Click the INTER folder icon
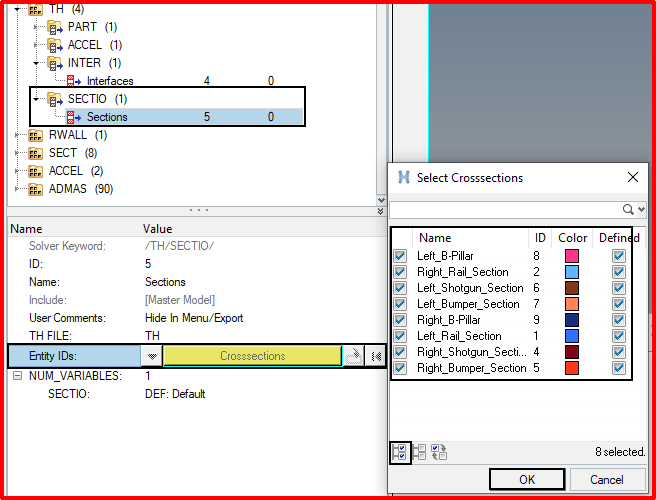Image resolution: width=656 pixels, height=500 pixels. [55, 64]
